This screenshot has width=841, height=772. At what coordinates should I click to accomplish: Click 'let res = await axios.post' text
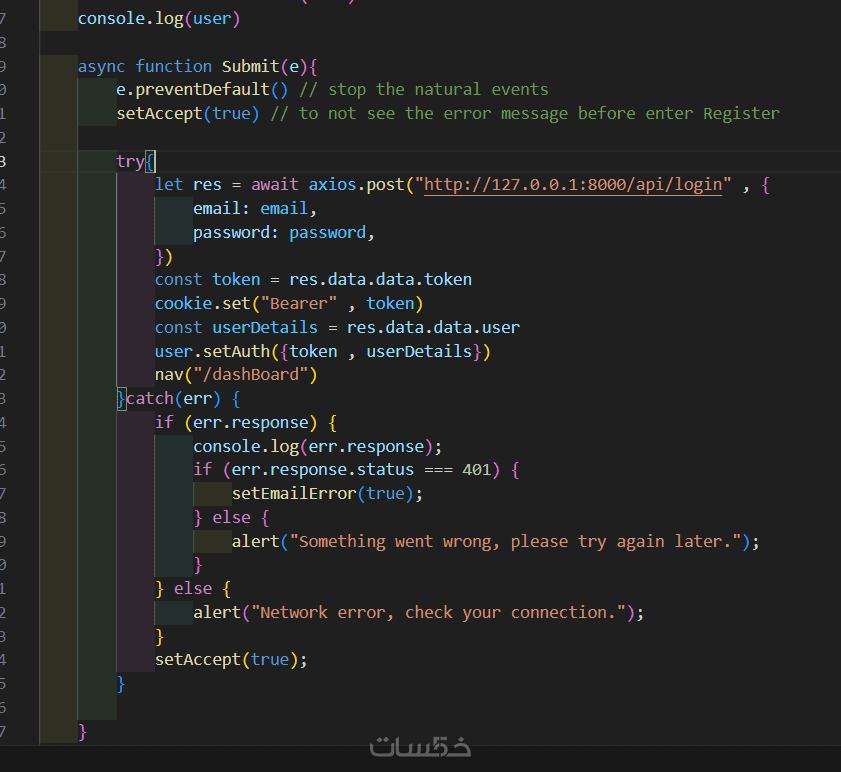279,185
